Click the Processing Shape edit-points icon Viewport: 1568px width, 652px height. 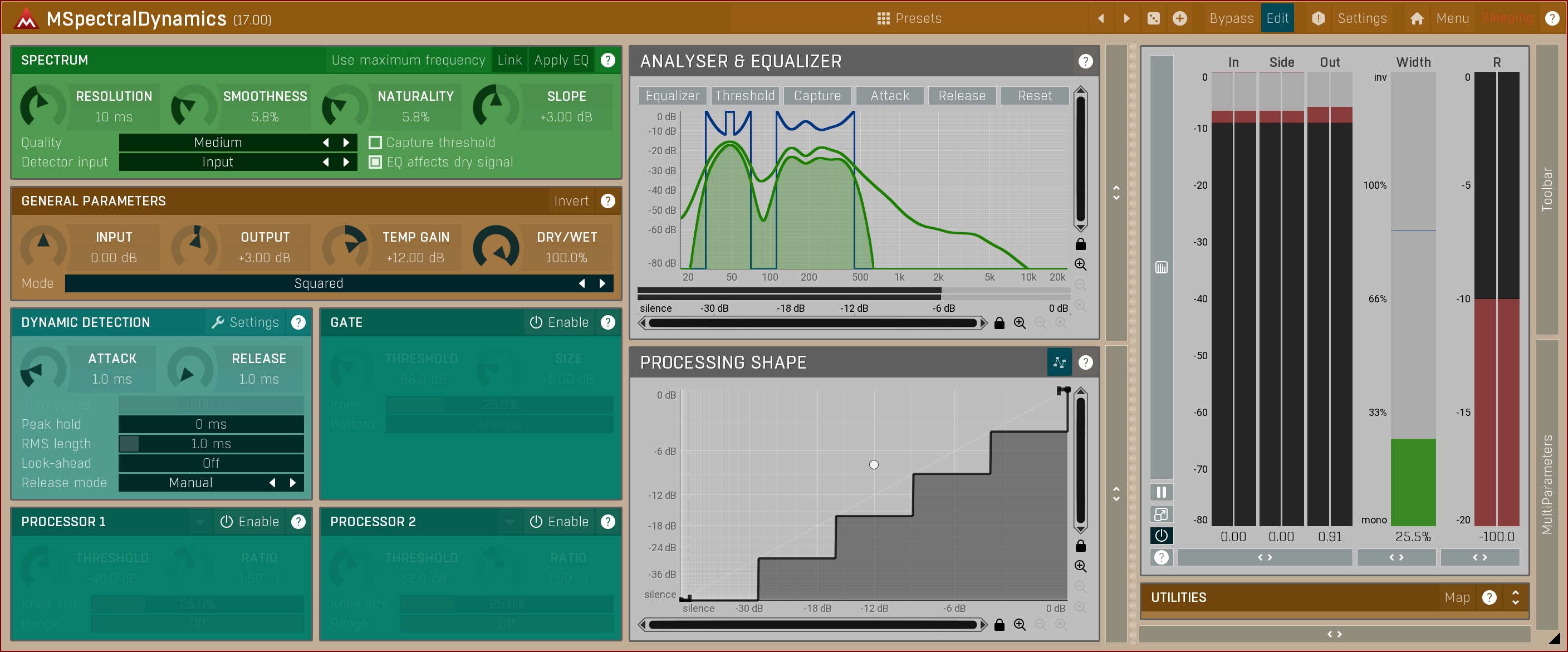click(x=1059, y=362)
